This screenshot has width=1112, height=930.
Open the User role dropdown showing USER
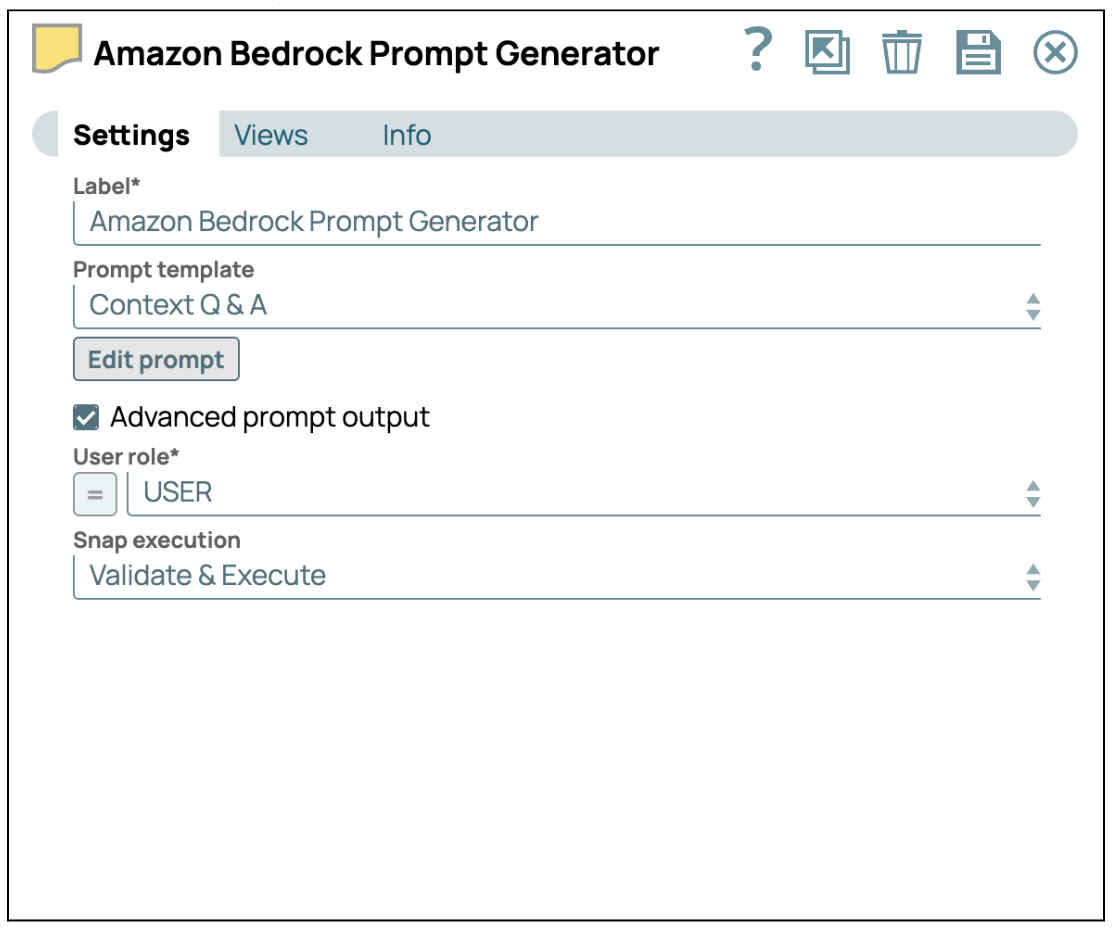(x=570, y=493)
